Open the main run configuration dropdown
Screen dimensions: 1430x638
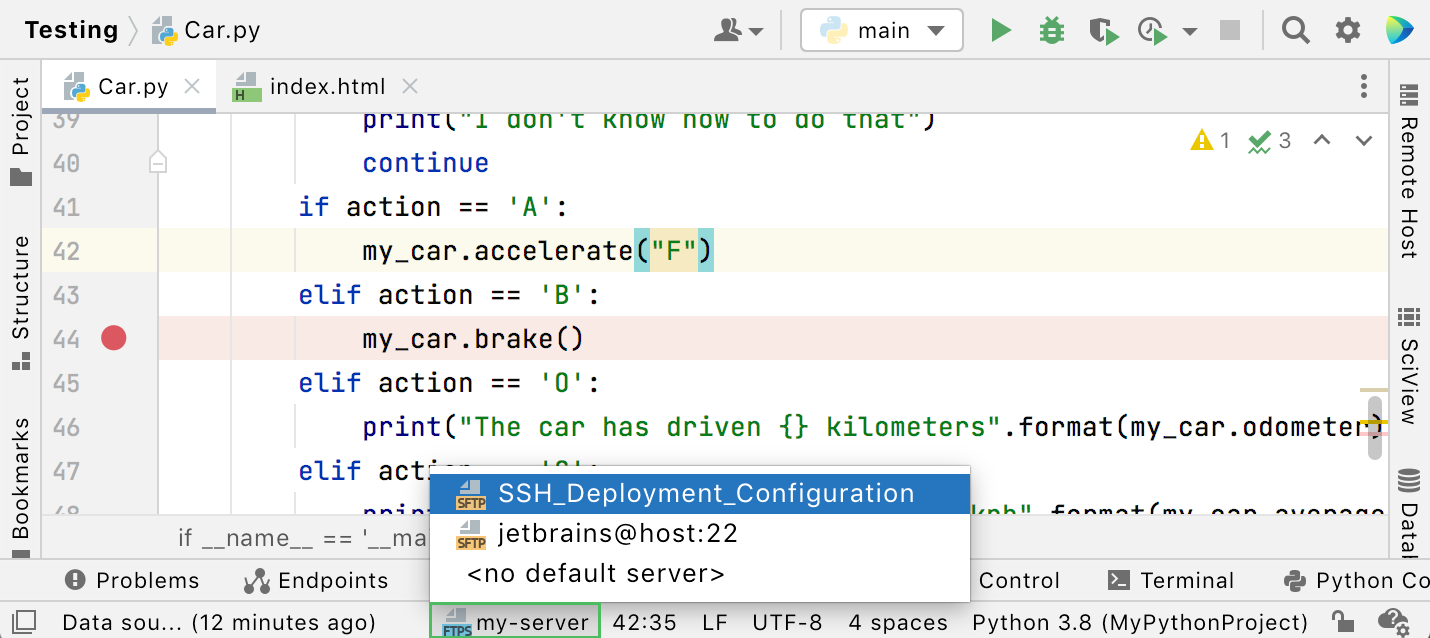pyautogui.click(x=880, y=30)
